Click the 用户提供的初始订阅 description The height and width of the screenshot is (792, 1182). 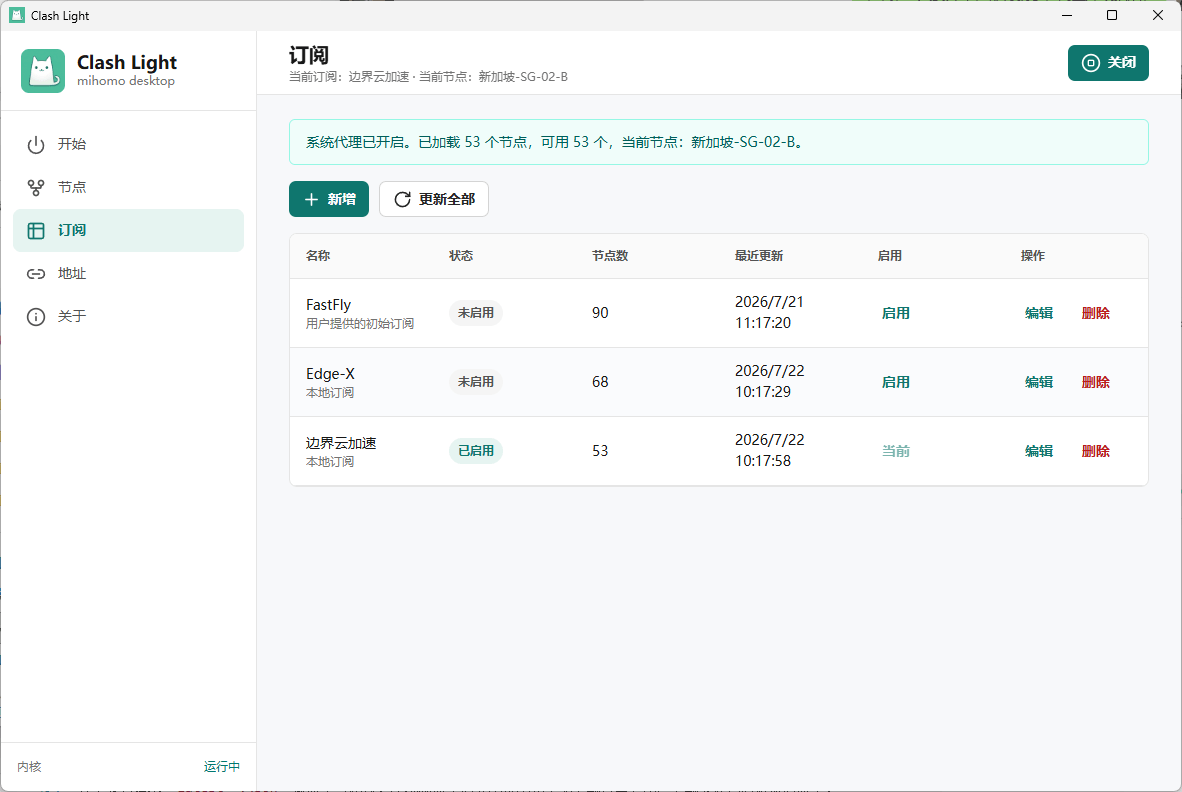[x=360, y=324]
